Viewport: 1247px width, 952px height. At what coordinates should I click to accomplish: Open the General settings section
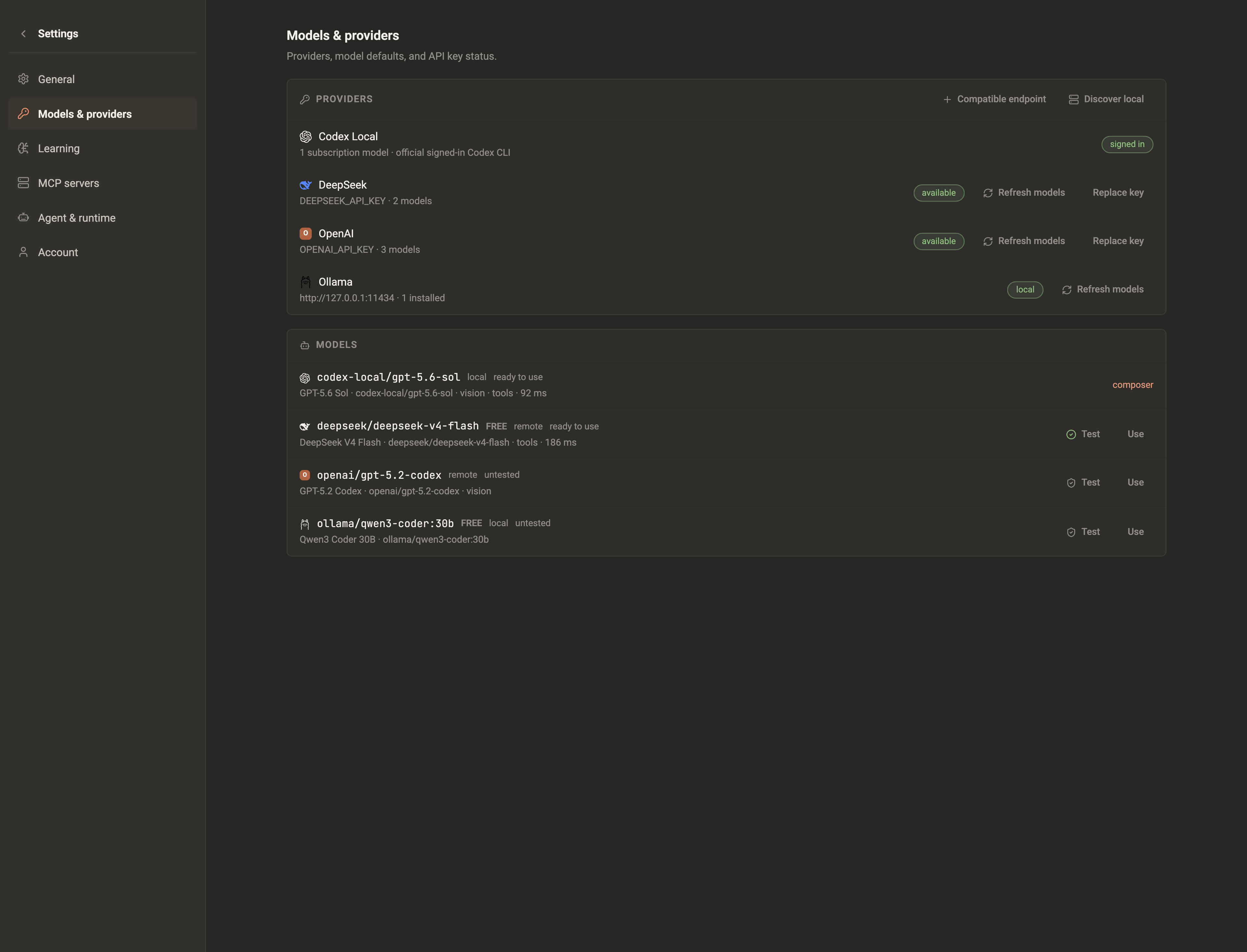click(103, 79)
